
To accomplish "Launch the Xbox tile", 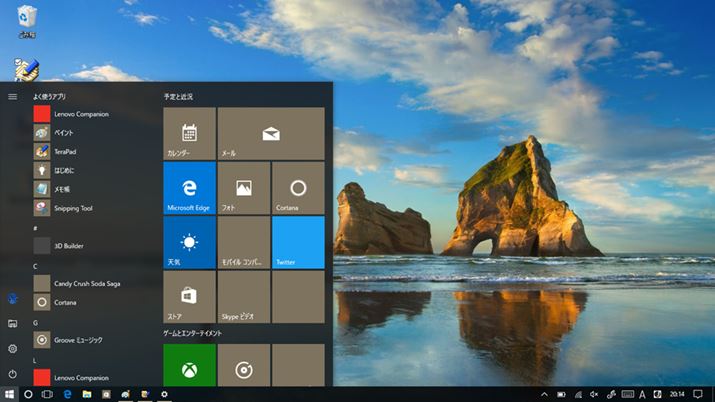I will point(189,368).
